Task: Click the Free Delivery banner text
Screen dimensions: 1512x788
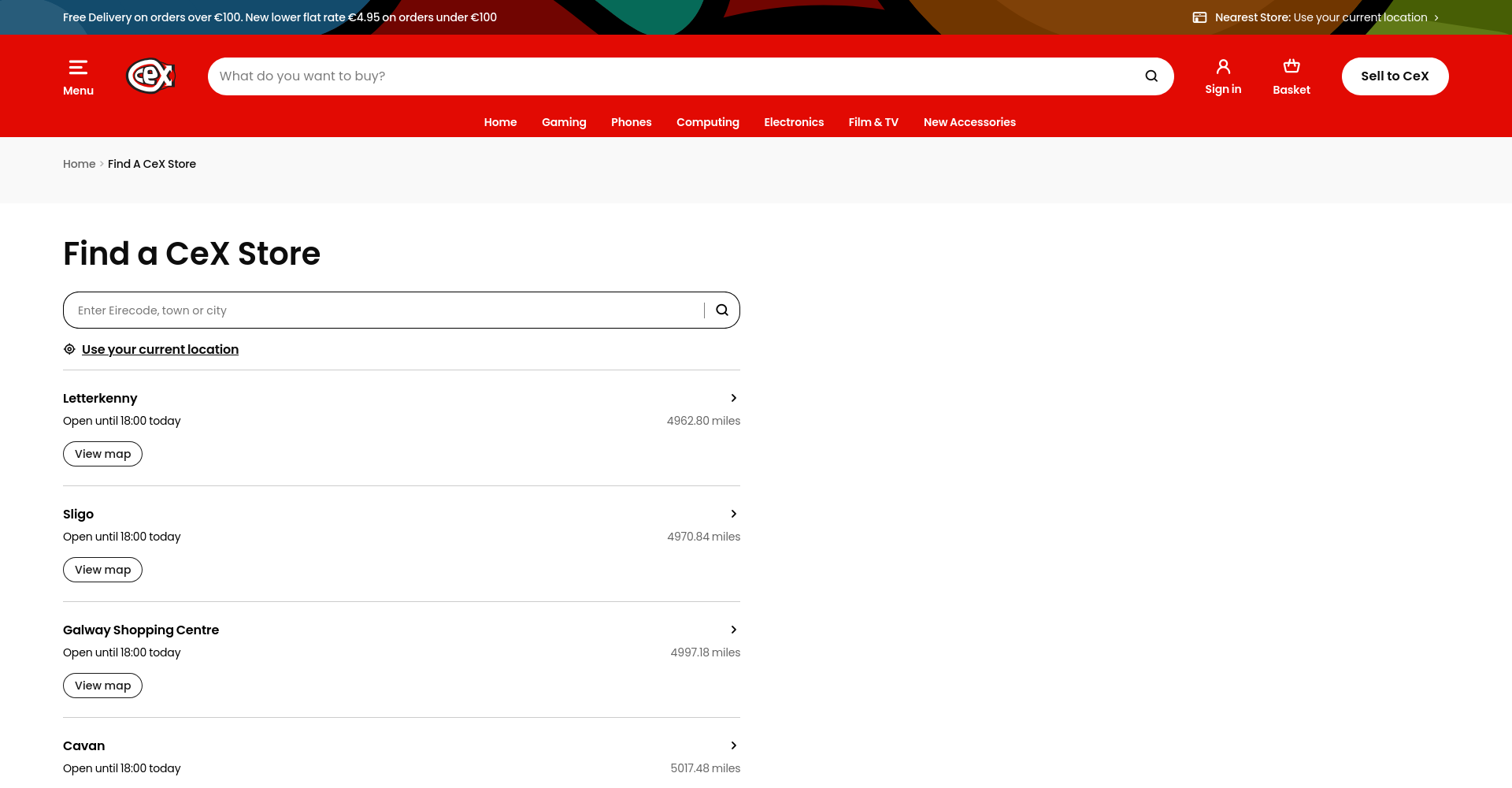Action: point(280,17)
